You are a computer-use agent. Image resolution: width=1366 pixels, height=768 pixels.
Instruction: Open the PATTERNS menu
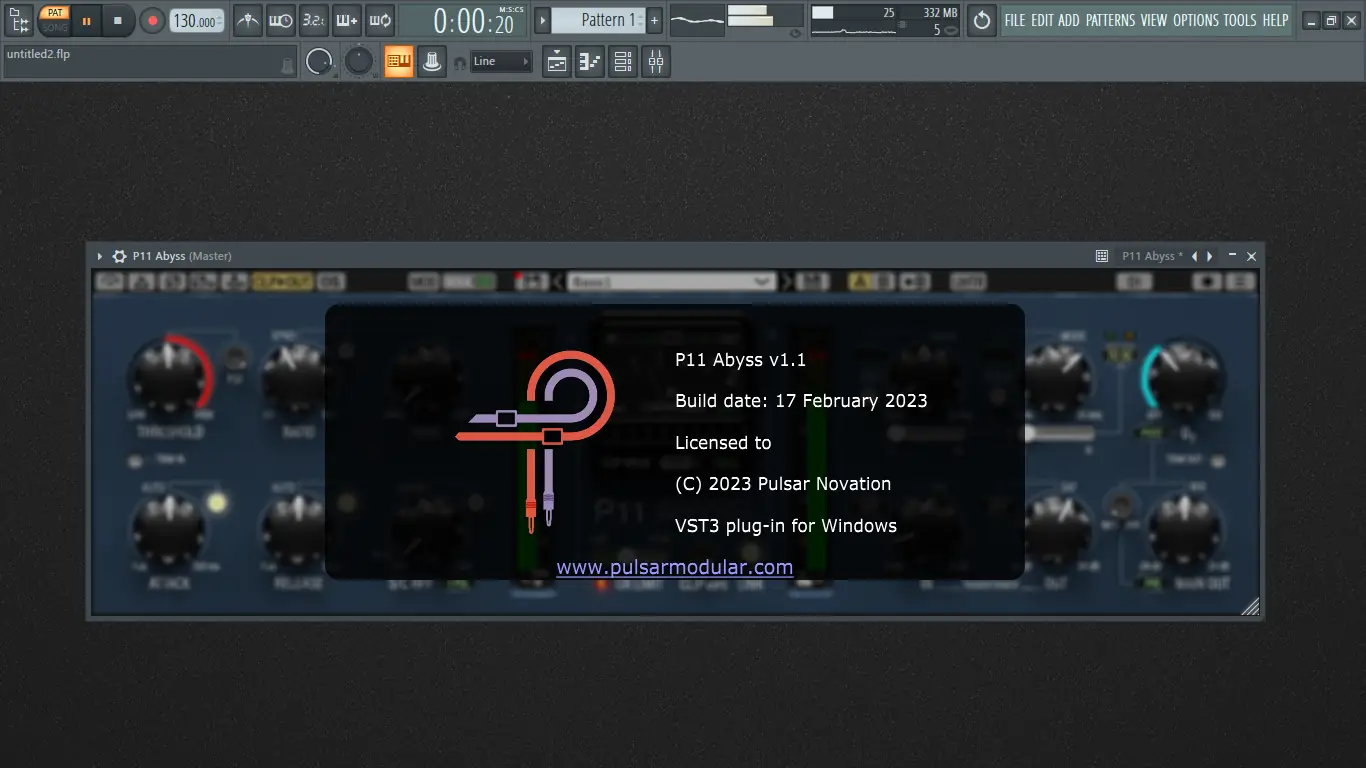[x=1110, y=20]
